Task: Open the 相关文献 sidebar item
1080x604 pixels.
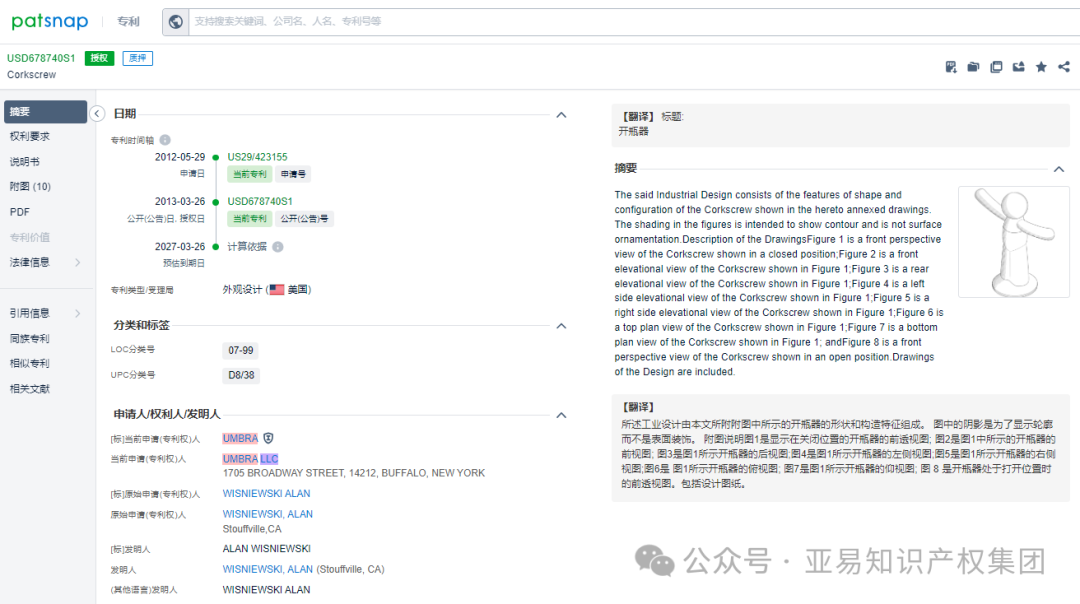Action: tap(30, 389)
